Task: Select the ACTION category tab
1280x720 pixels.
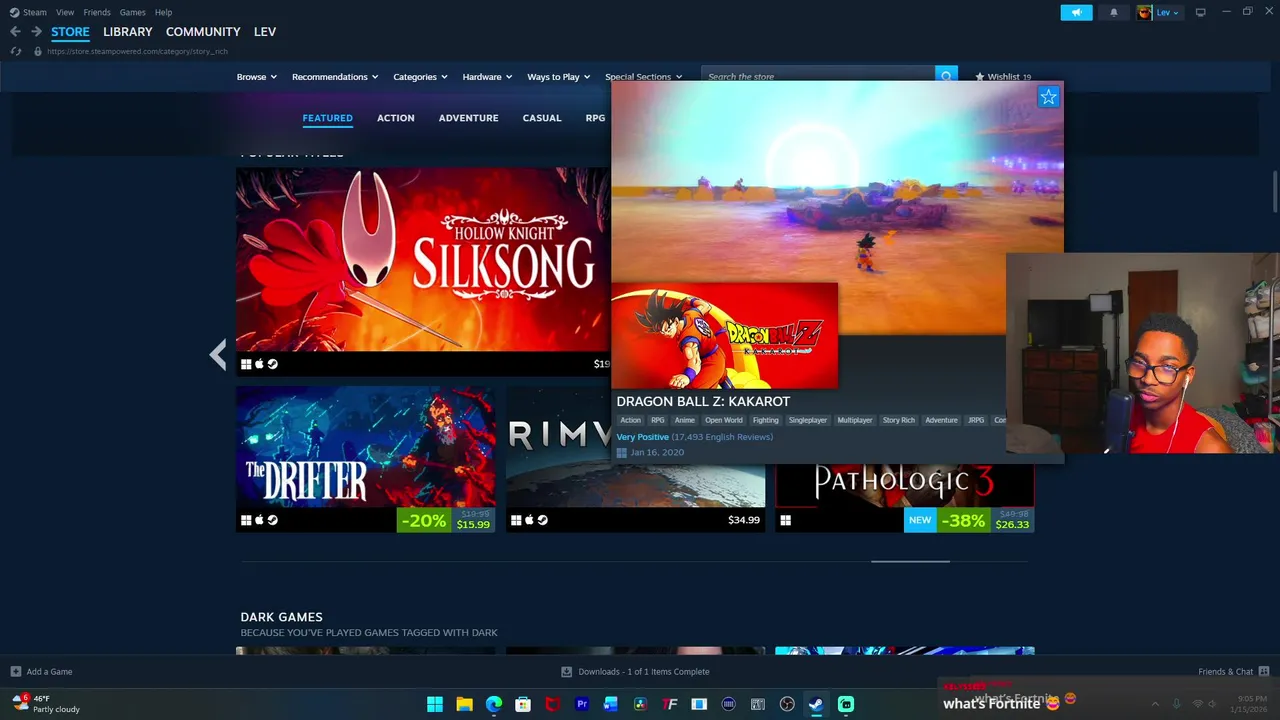Action: [395, 118]
